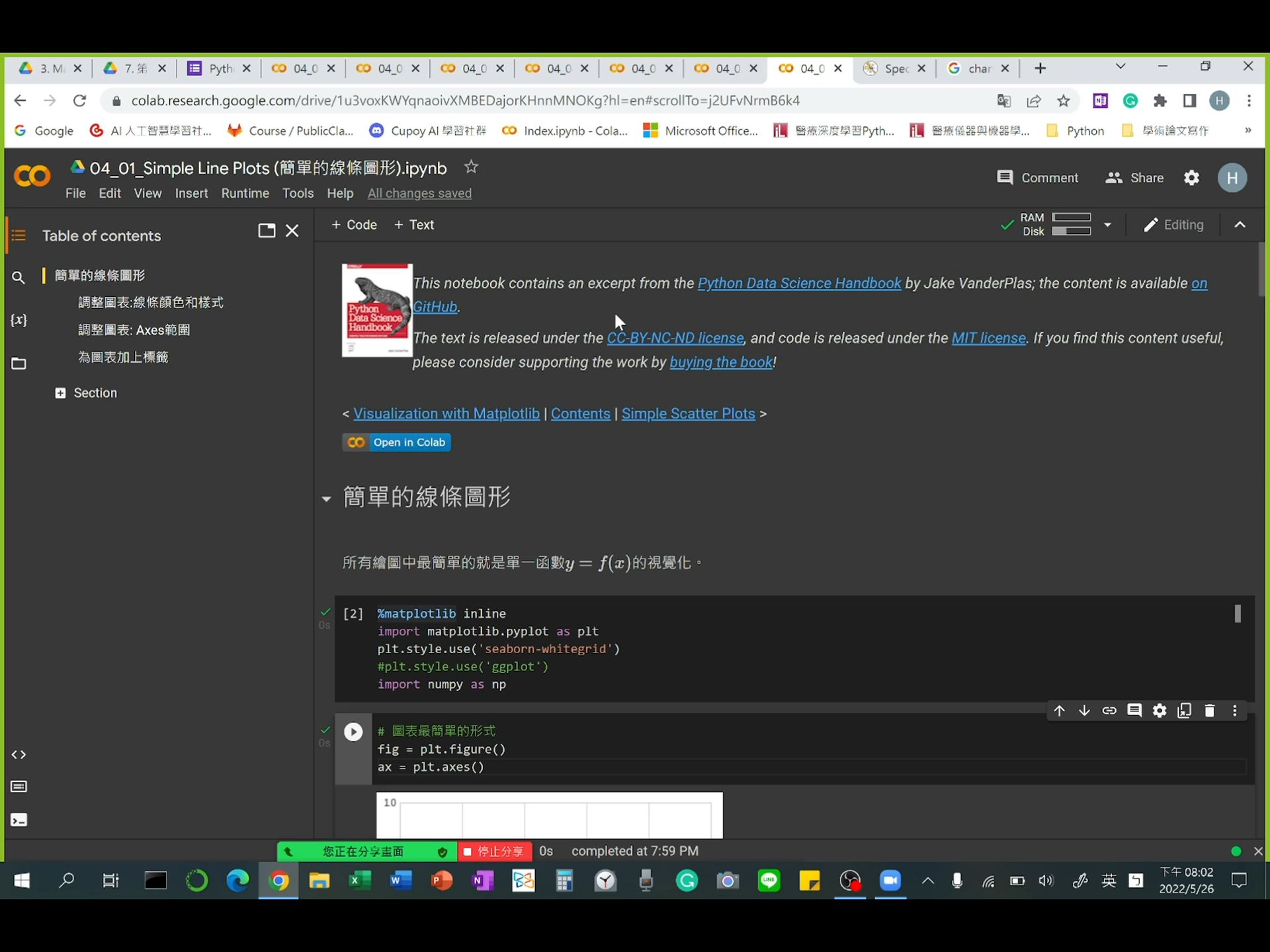Screen dimensions: 1270x952
Task: Open a Terminal from the sidebar
Action: [x=19, y=820]
